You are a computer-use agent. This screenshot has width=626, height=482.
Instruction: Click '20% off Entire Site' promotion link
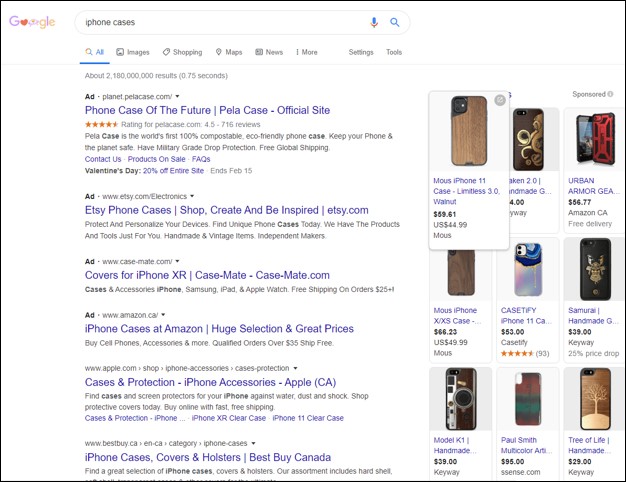173,171
